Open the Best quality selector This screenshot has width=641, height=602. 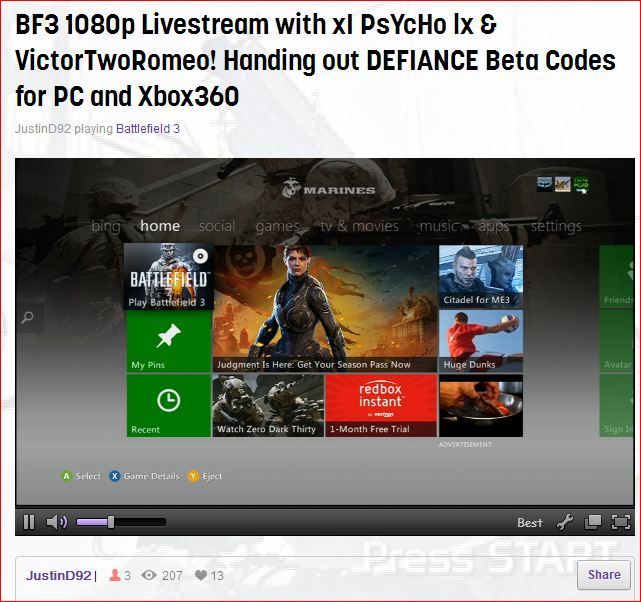pos(529,522)
